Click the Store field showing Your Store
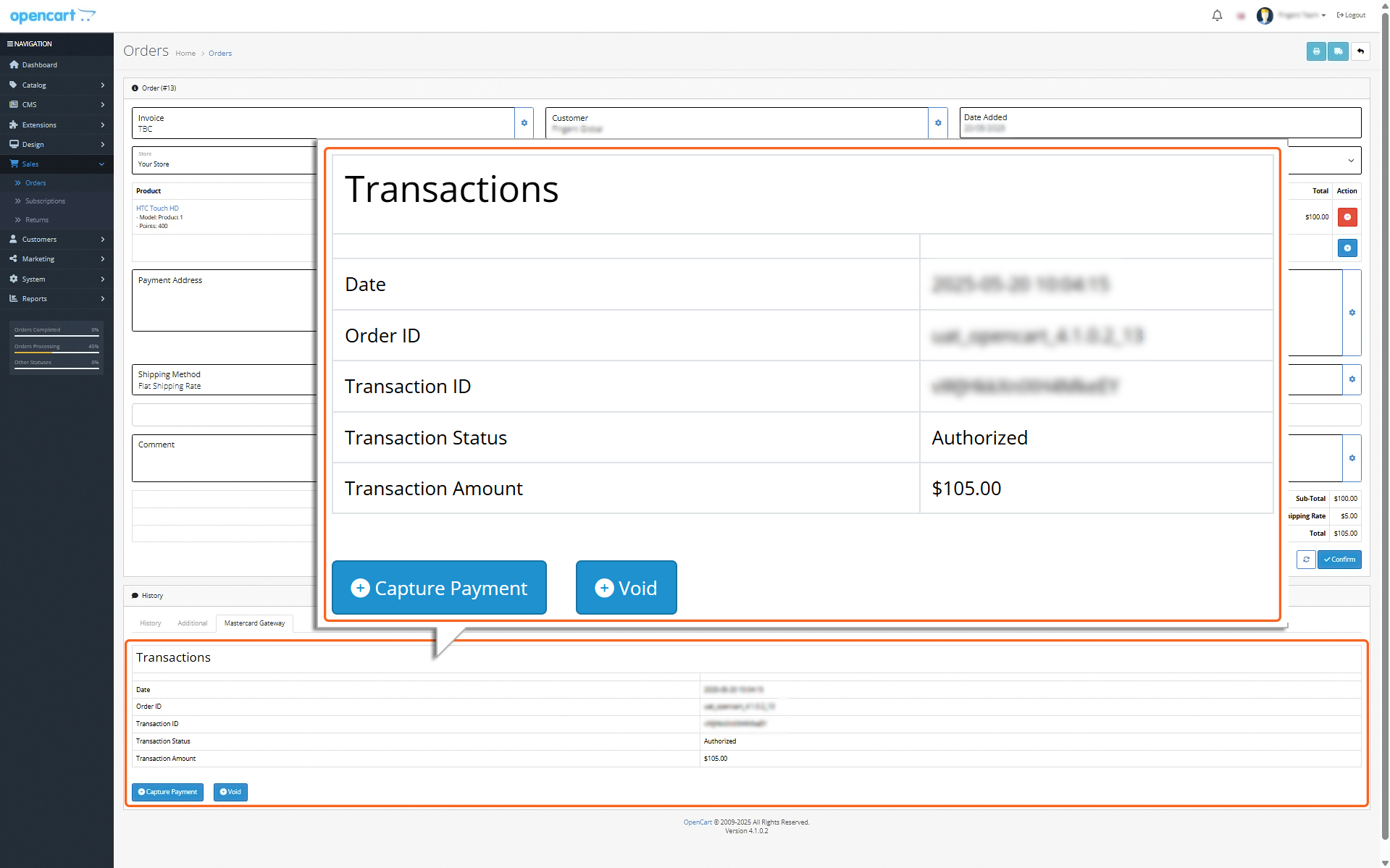 pyautogui.click(x=225, y=161)
